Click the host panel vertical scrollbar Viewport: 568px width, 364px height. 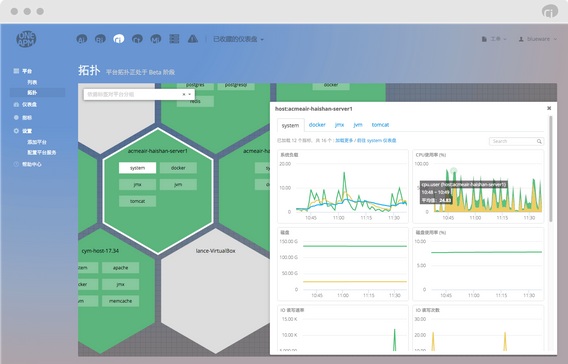(x=551, y=169)
